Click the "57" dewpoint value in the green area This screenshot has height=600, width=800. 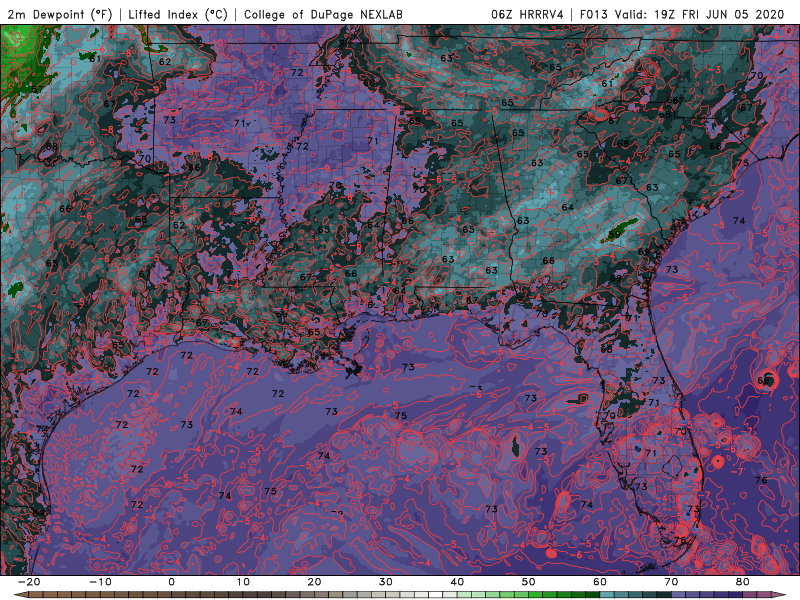pos(38,90)
